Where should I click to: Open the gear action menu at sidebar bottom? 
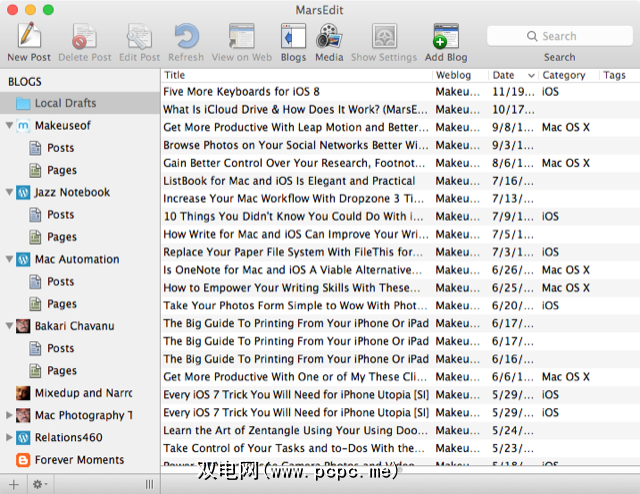40,483
